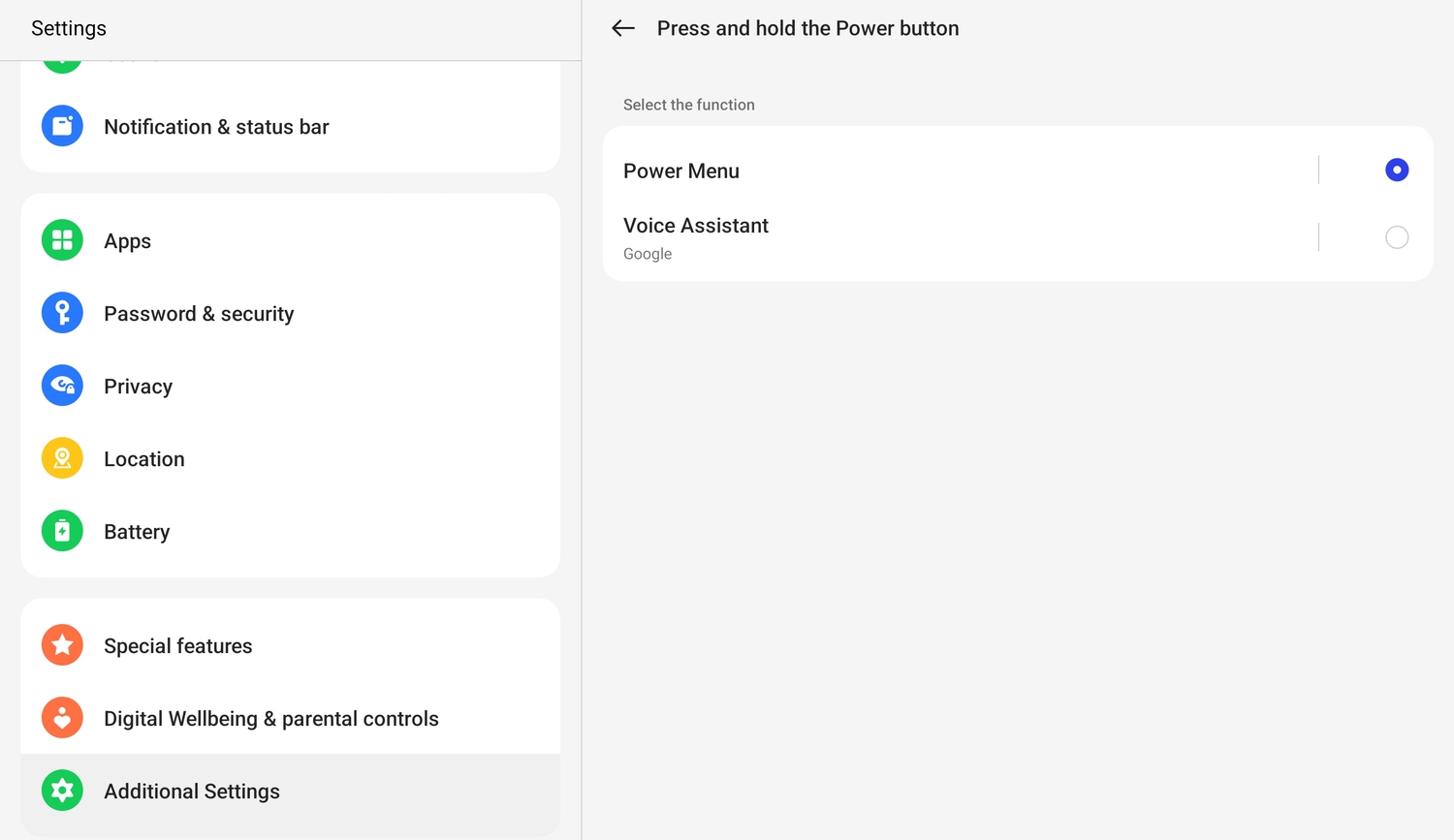Click the Password & security key icon
1454x840 pixels.
[x=62, y=313]
